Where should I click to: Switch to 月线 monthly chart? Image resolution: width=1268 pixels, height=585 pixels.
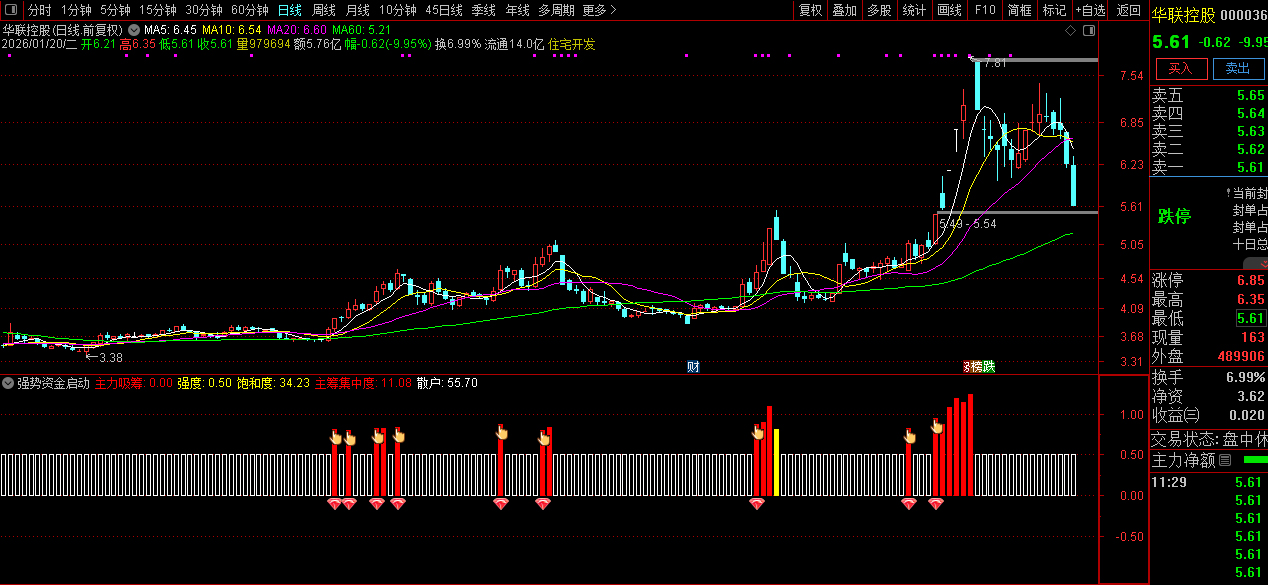coord(357,10)
